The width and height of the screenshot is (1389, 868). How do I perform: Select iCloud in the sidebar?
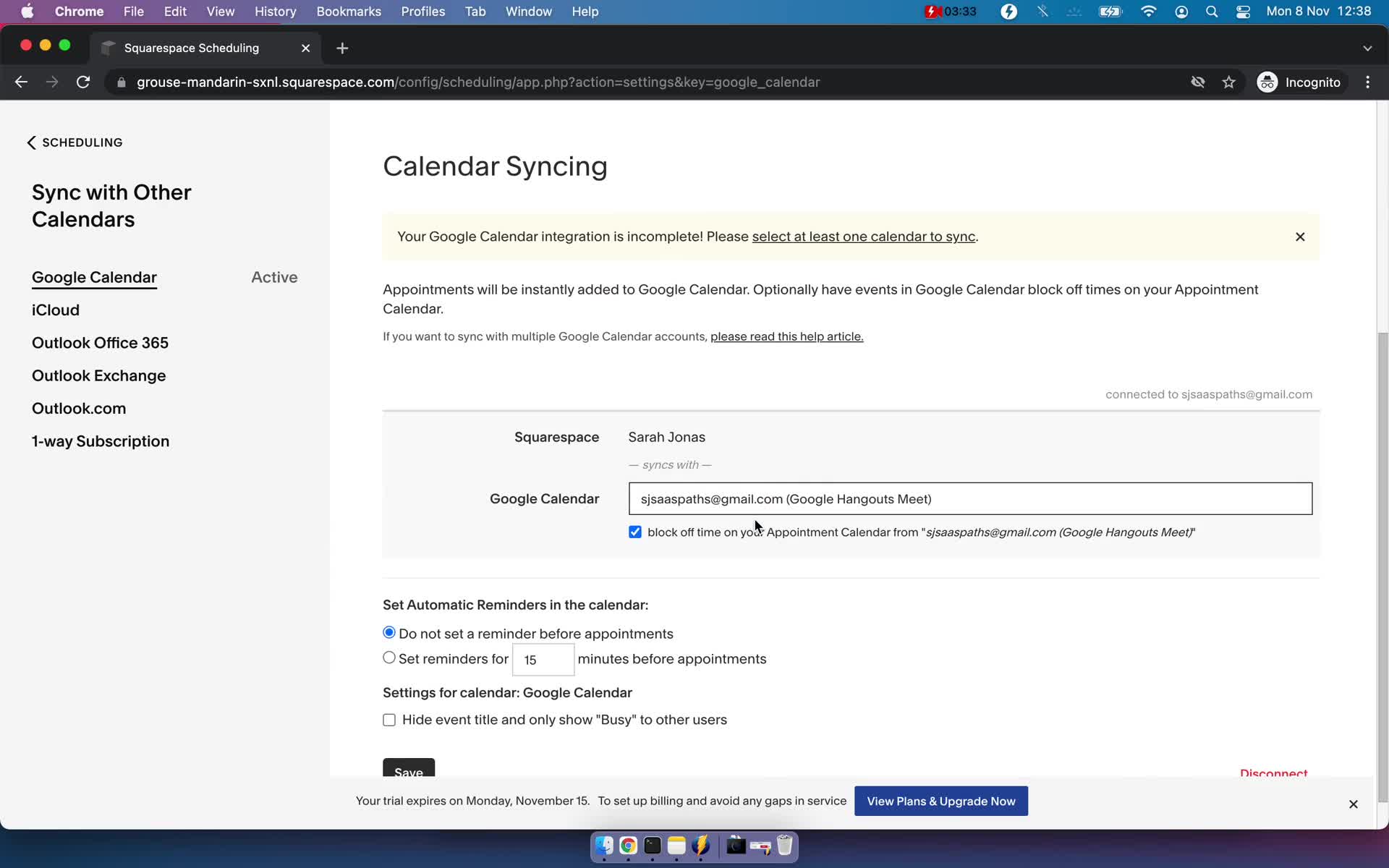[56, 310]
